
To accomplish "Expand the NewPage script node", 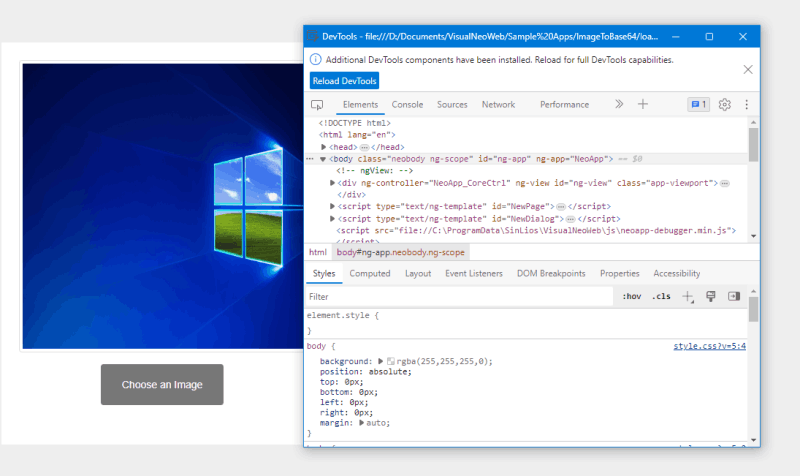I will [x=333, y=207].
